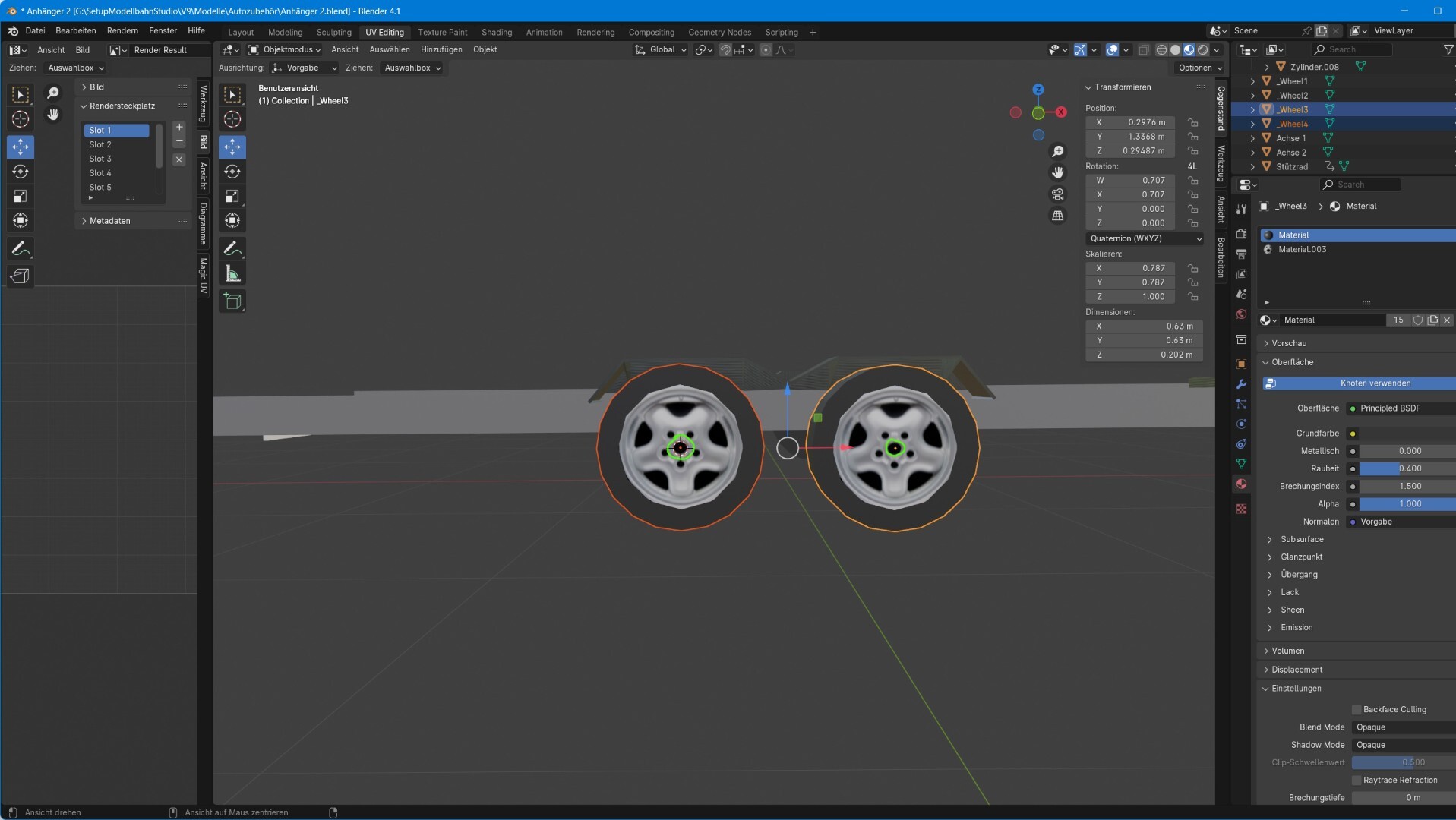Switch perspective/orthographic with the grid icon
Image resolution: width=1456 pixels, height=820 pixels.
tap(1057, 216)
